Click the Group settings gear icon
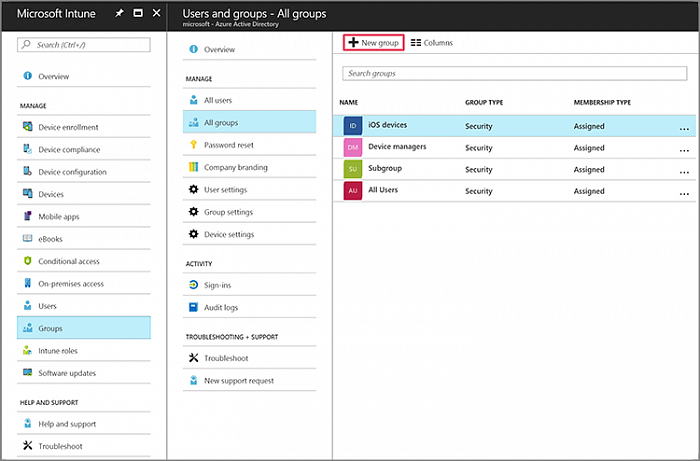Viewport: 700px width, 461px height. pos(194,212)
